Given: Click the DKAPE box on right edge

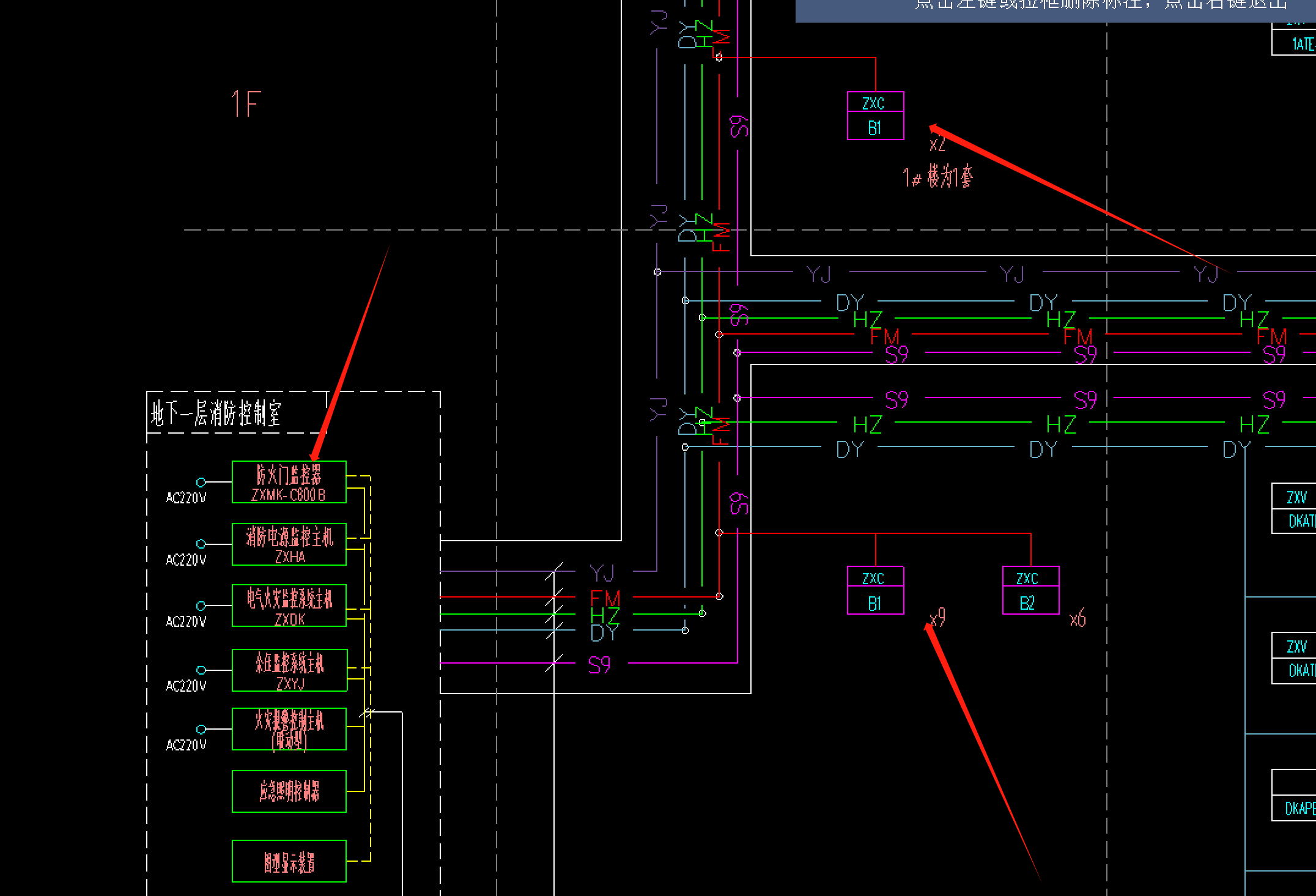Looking at the screenshot, I should [x=1294, y=796].
